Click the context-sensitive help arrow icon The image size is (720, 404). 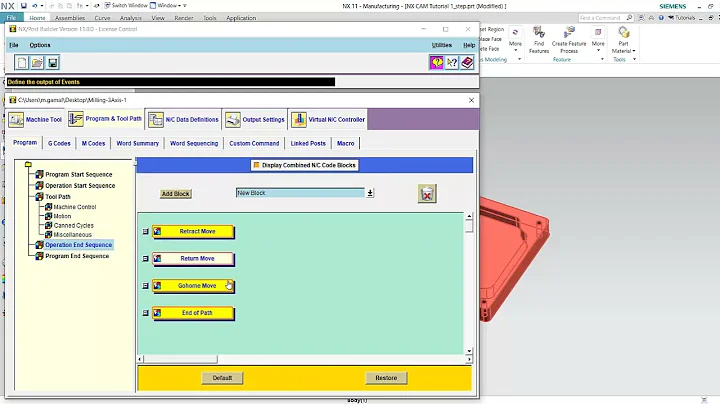click(x=452, y=62)
